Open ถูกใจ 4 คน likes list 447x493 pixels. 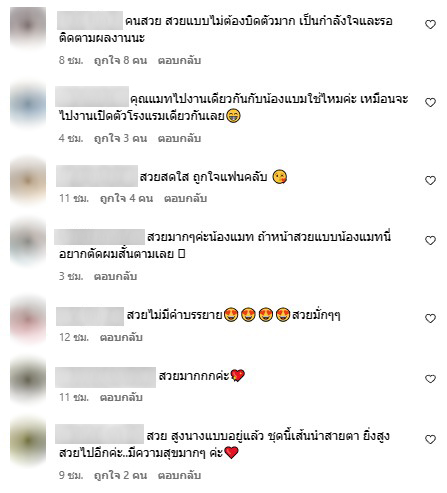[126, 198]
